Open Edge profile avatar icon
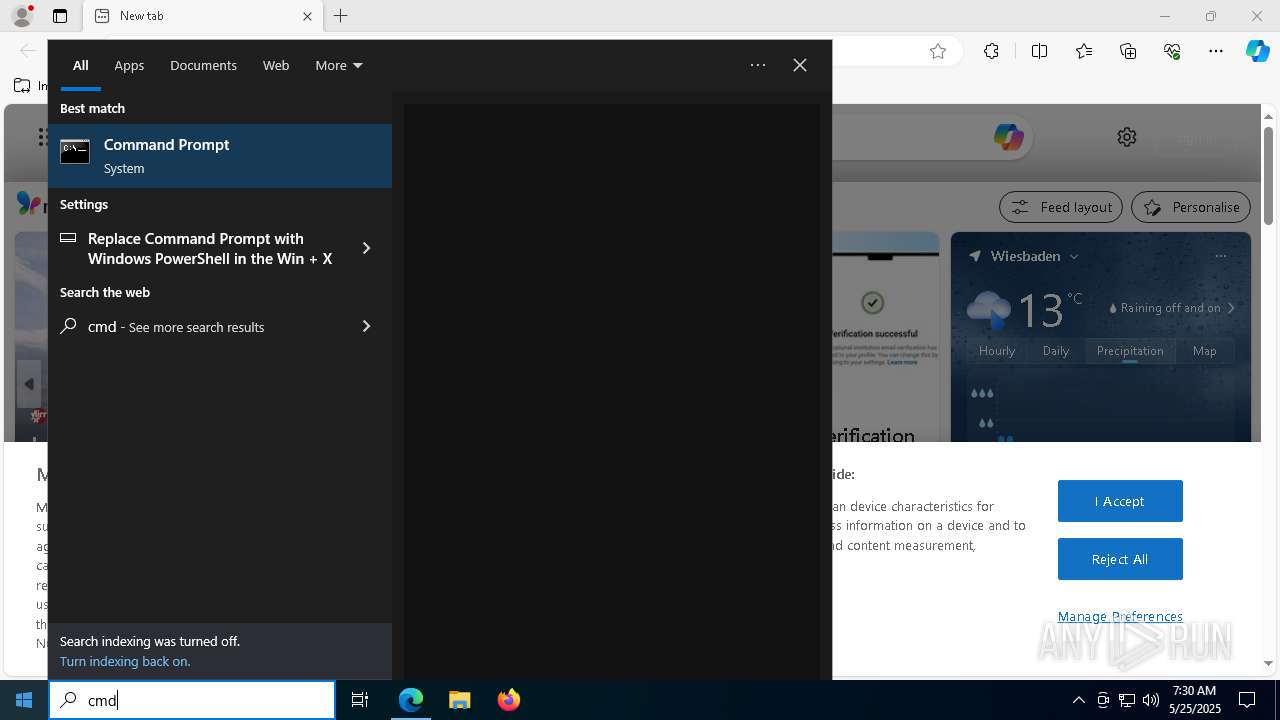 click(22, 16)
